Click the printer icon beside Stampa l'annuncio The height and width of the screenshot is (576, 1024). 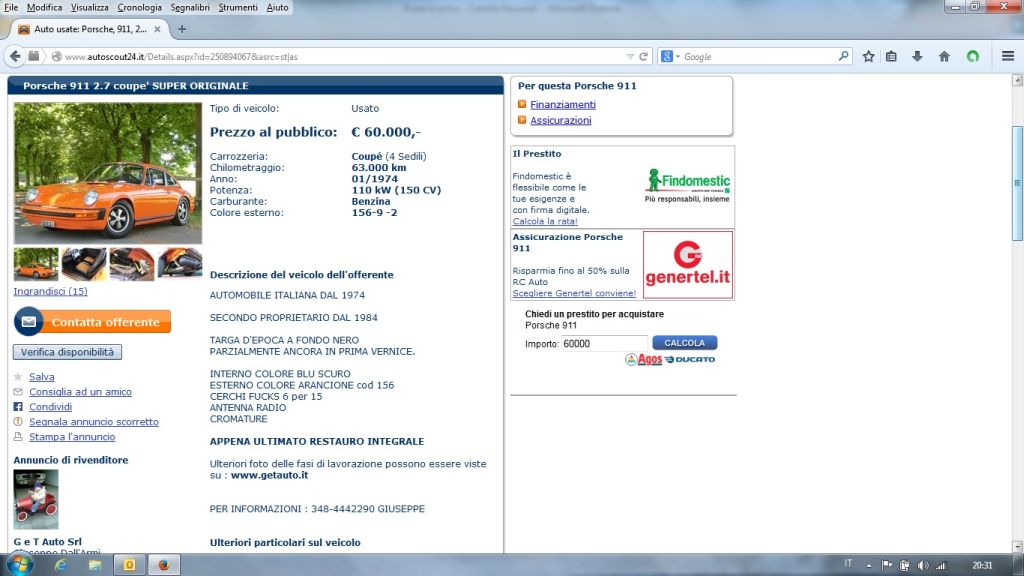[x=18, y=437]
